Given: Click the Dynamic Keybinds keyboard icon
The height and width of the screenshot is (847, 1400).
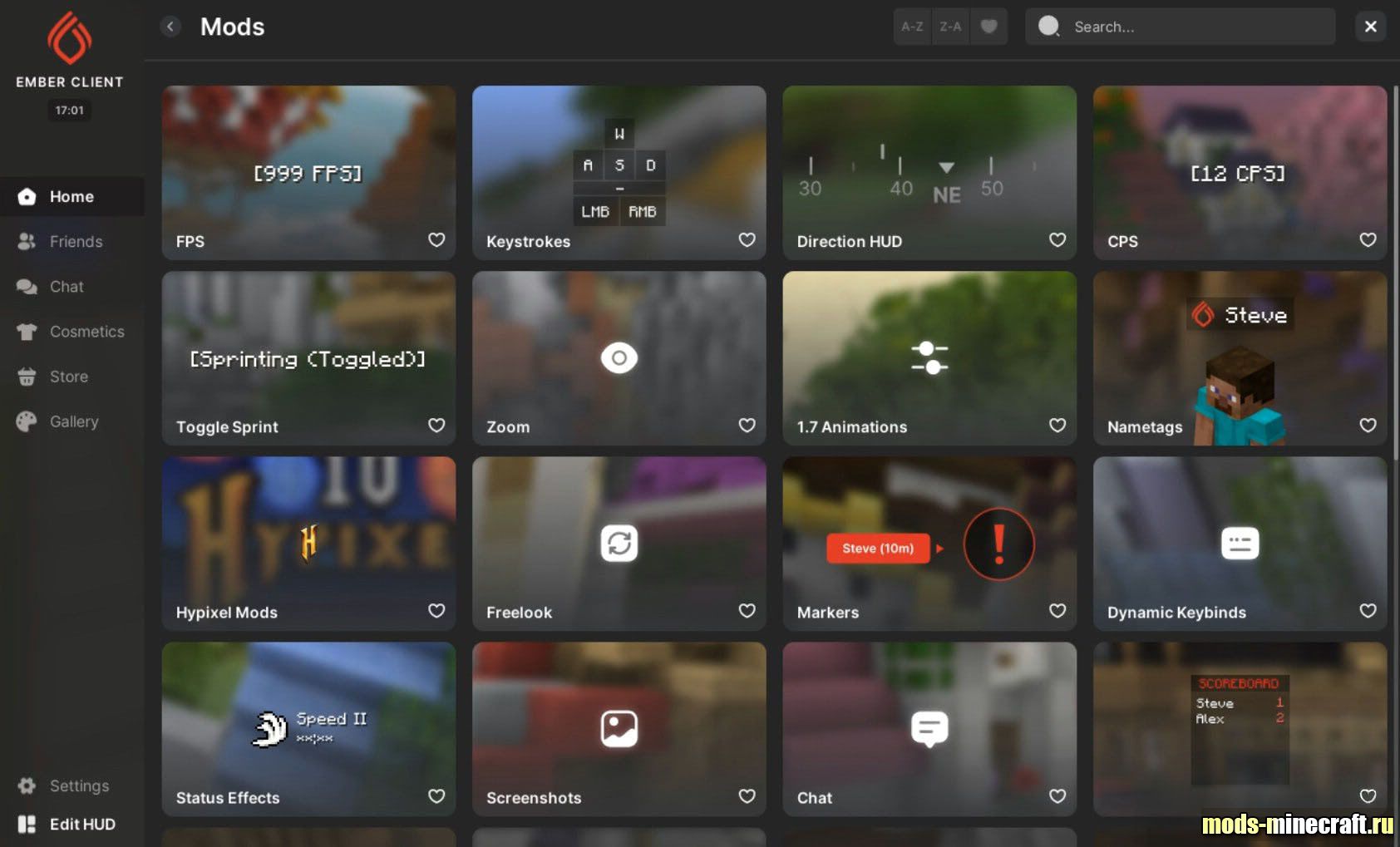Looking at the screenshot, I should [x=1240, y=544].
